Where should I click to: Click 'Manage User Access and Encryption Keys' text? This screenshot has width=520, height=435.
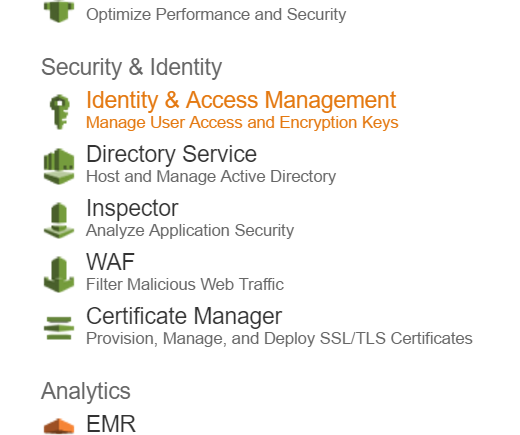(x=242, y=122)
